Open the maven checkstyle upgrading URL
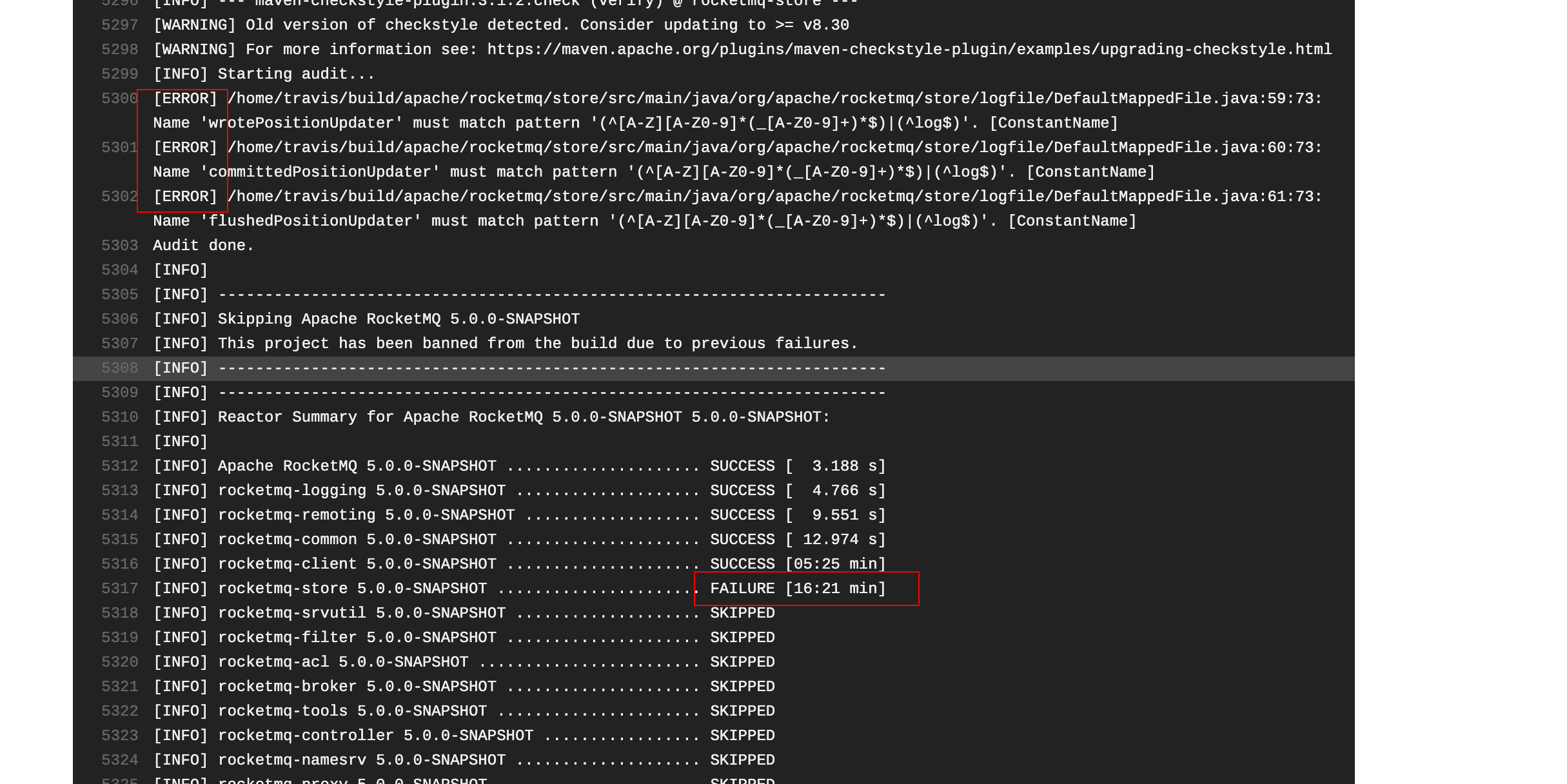Screen dimensions: 1567x784 pyautogui.click(x=909, y=50)
